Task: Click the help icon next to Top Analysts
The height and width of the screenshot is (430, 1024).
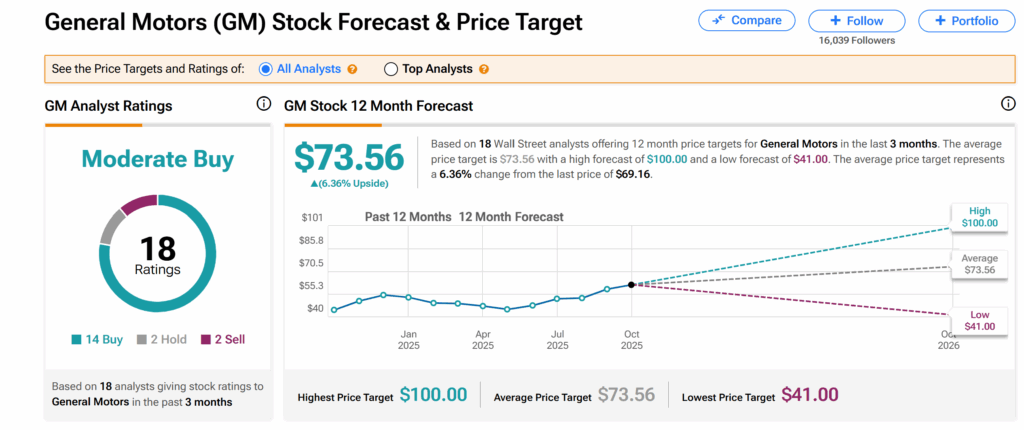Action: click(484, 69)
